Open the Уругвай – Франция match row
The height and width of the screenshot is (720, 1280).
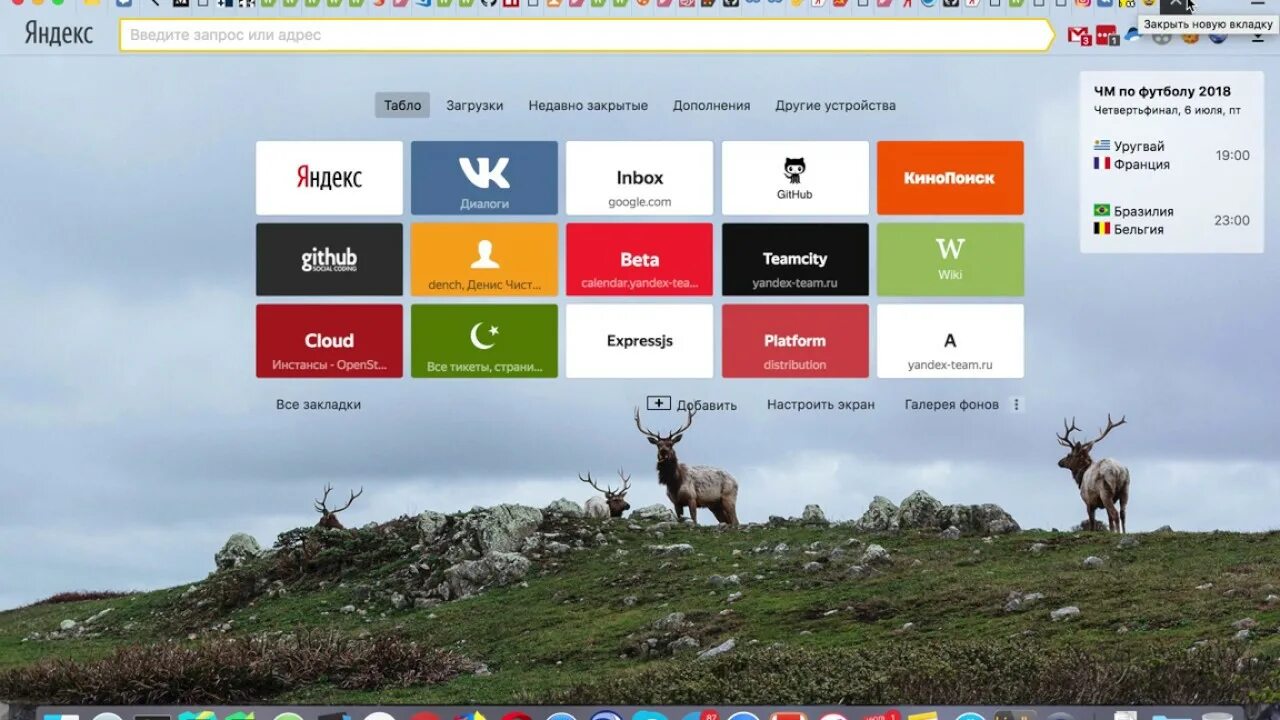click(x=1172, y=155)
